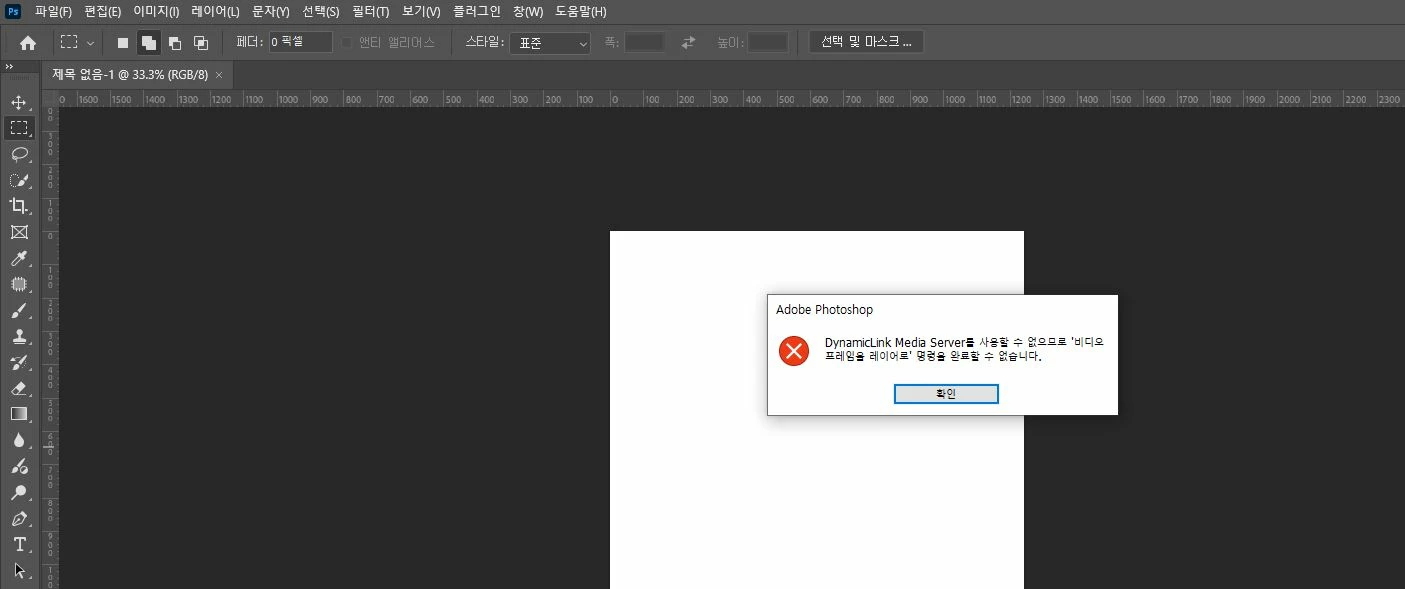1405x589 pixels.
Task: Open the 도움말(H) menu
Action: tap(581, 12)
